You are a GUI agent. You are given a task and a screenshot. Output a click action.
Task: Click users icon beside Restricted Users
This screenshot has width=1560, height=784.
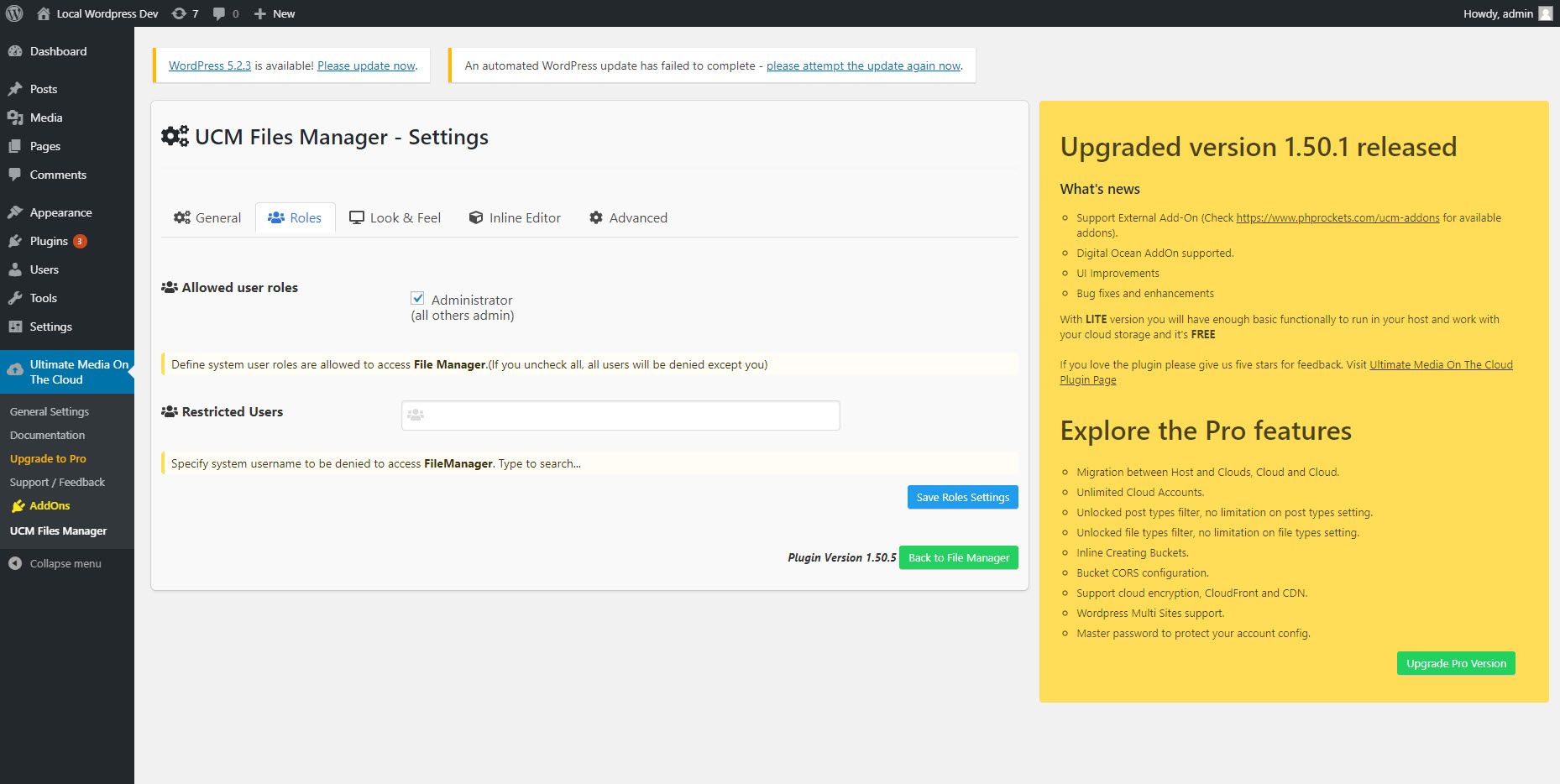(x=170, y=411)
